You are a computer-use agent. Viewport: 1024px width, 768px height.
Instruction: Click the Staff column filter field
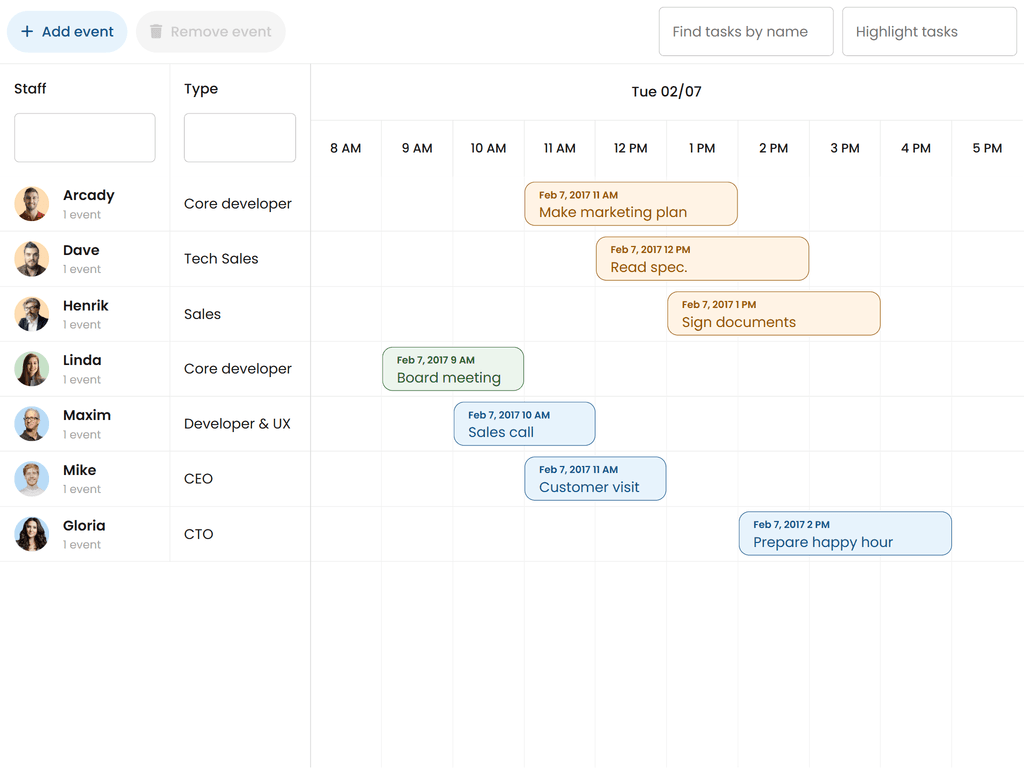85,138
